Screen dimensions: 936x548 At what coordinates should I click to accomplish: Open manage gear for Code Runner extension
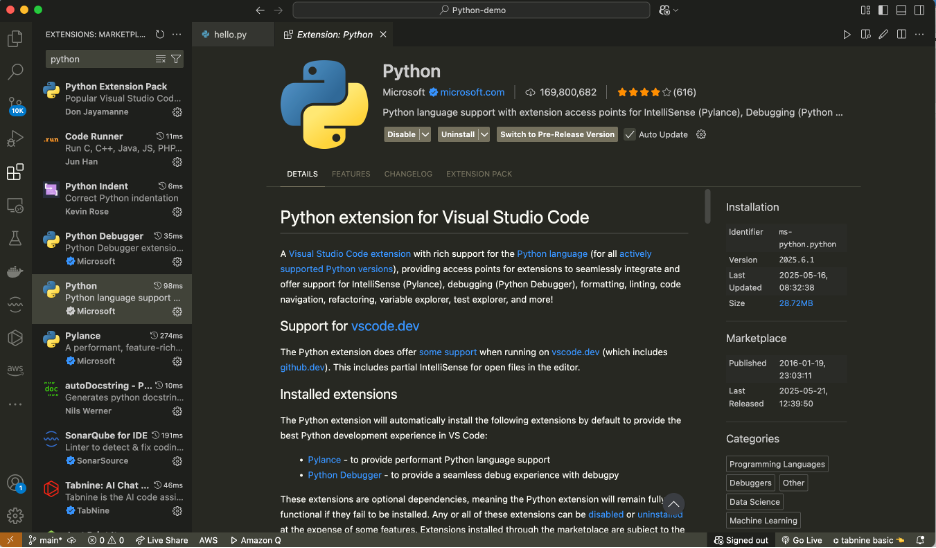click(x=177, y=162)
